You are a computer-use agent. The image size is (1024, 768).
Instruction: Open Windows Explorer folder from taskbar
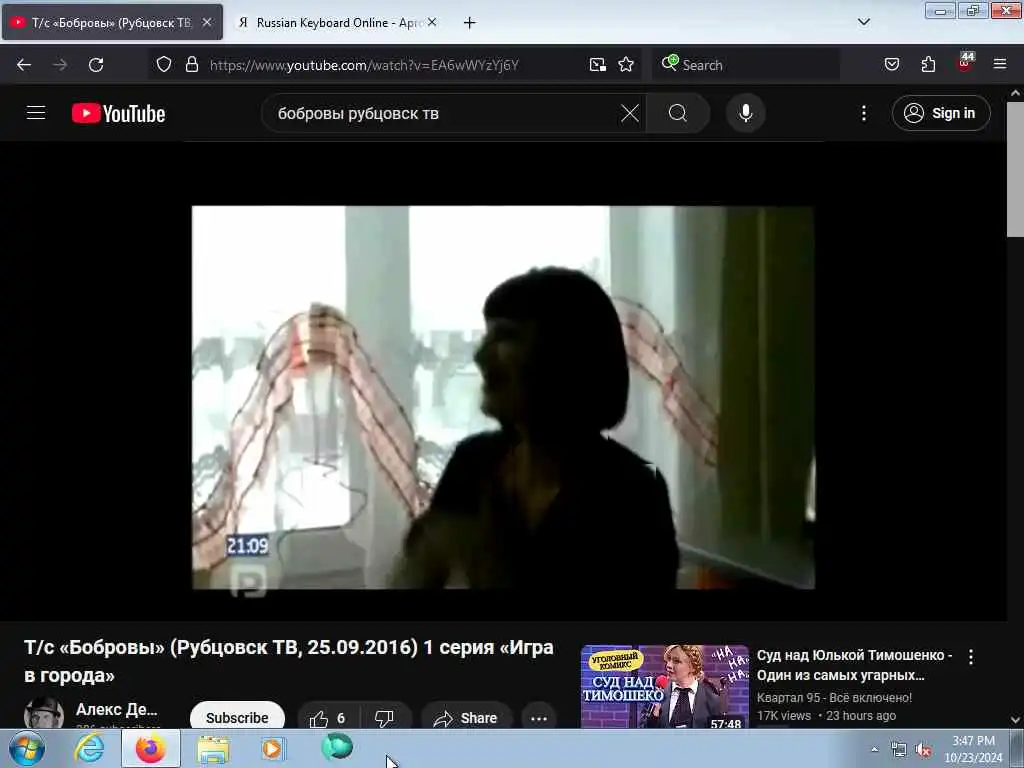click(x=213, y=749)
